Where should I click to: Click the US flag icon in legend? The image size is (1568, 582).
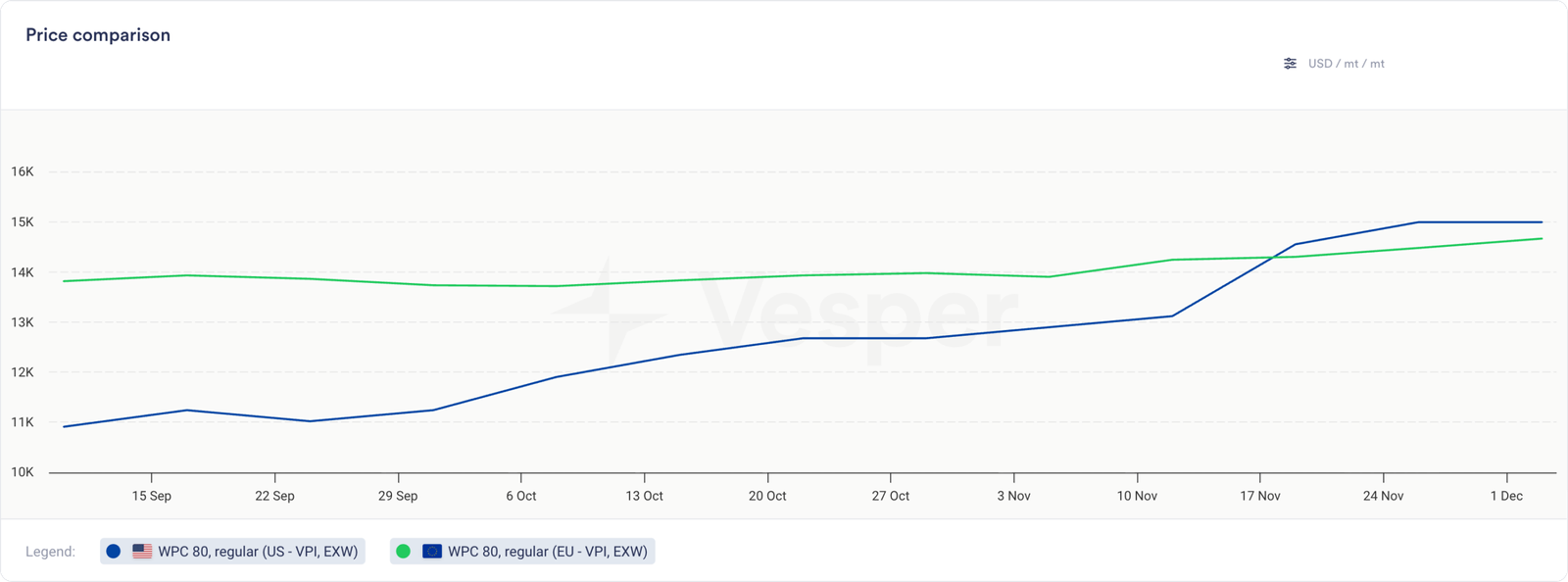(x=142, y=552)
